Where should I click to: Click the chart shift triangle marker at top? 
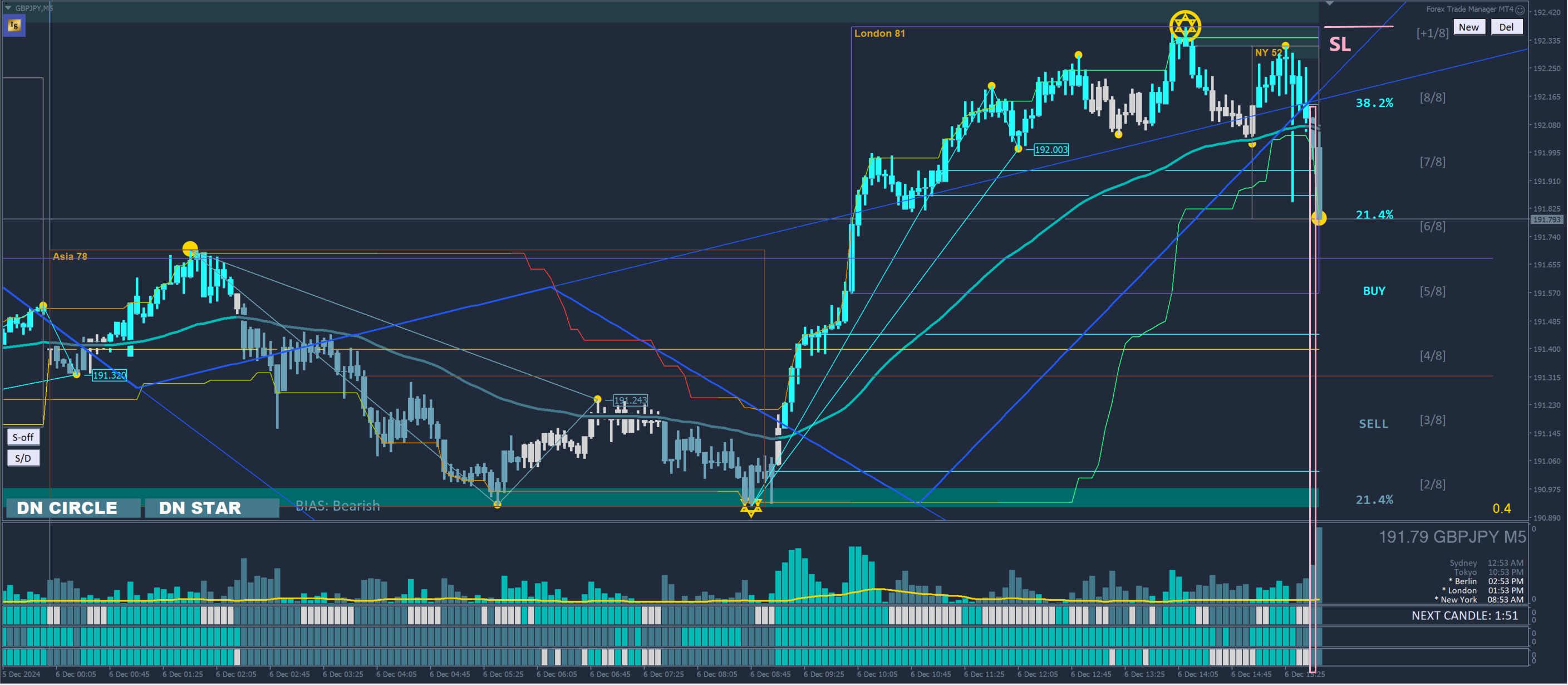[x=1329, y=4]
